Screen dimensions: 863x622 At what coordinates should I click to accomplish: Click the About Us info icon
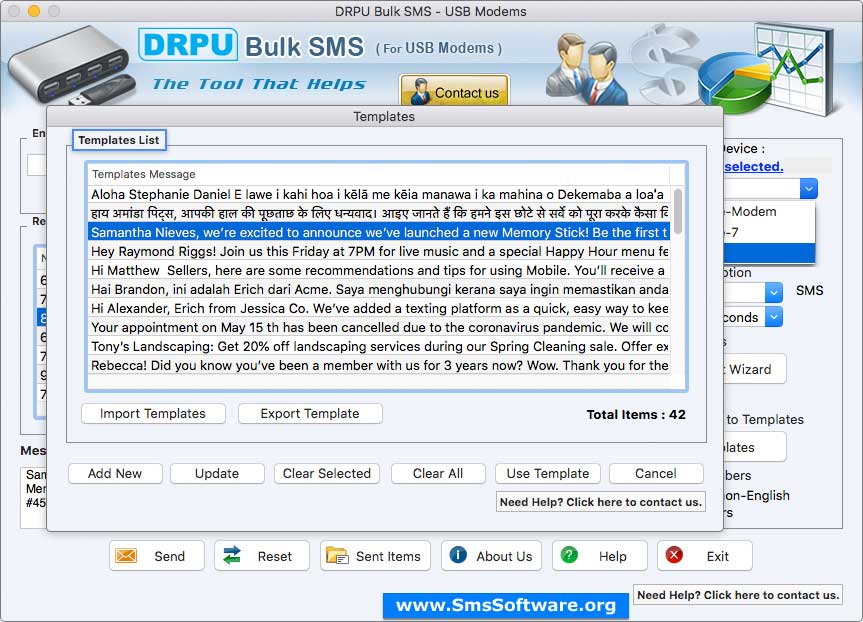458,555
